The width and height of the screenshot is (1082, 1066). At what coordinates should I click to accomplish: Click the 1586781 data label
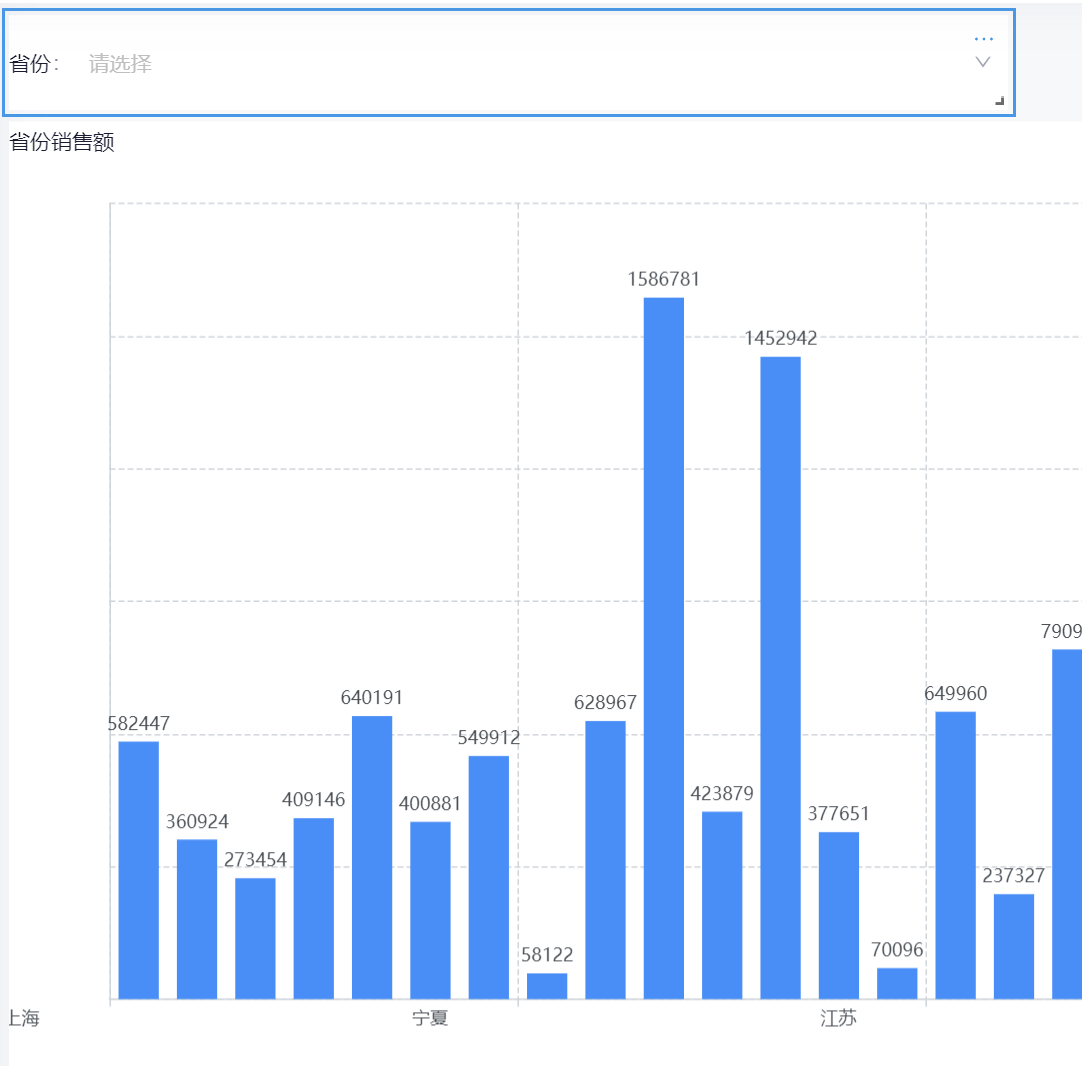point(664,279)
